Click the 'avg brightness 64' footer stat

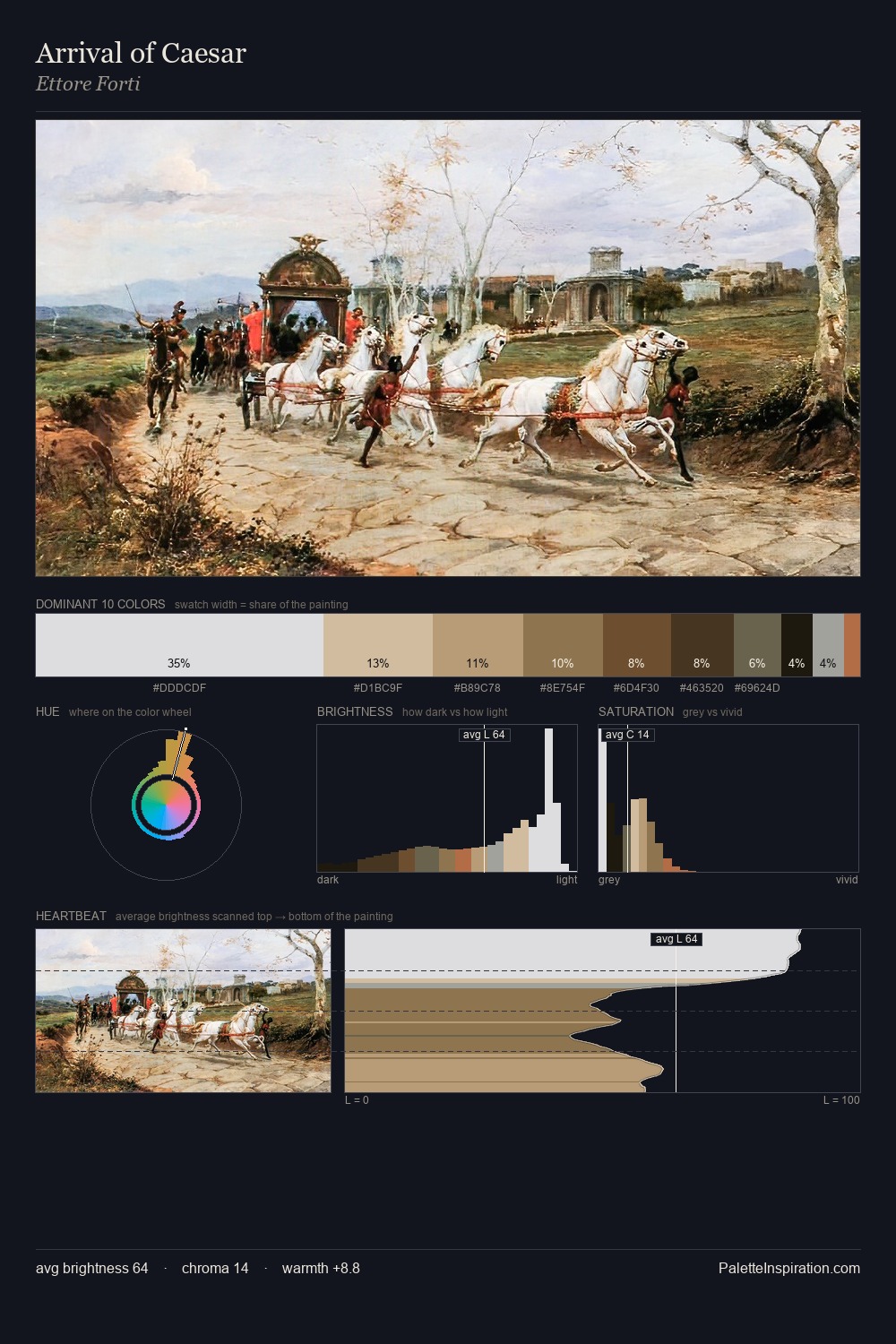(92, 1268)
